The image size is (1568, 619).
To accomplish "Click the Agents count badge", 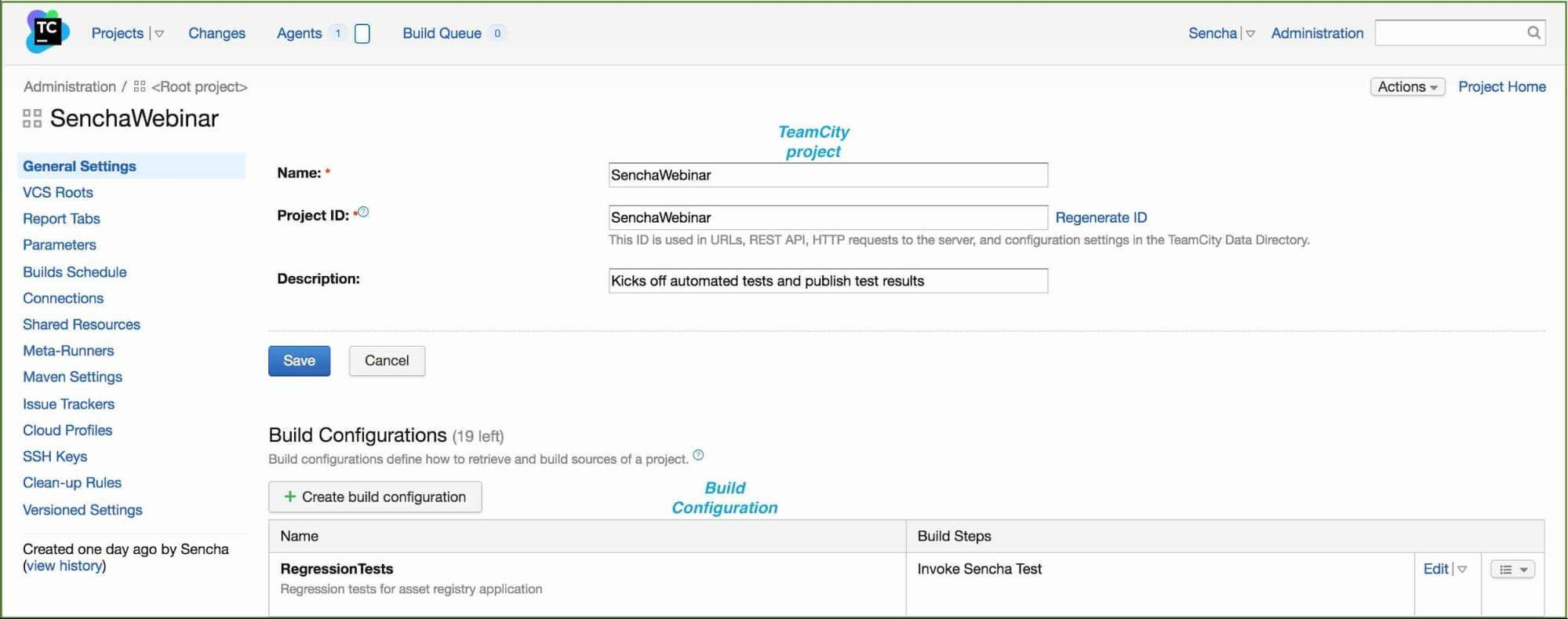I will pos(338,34).
